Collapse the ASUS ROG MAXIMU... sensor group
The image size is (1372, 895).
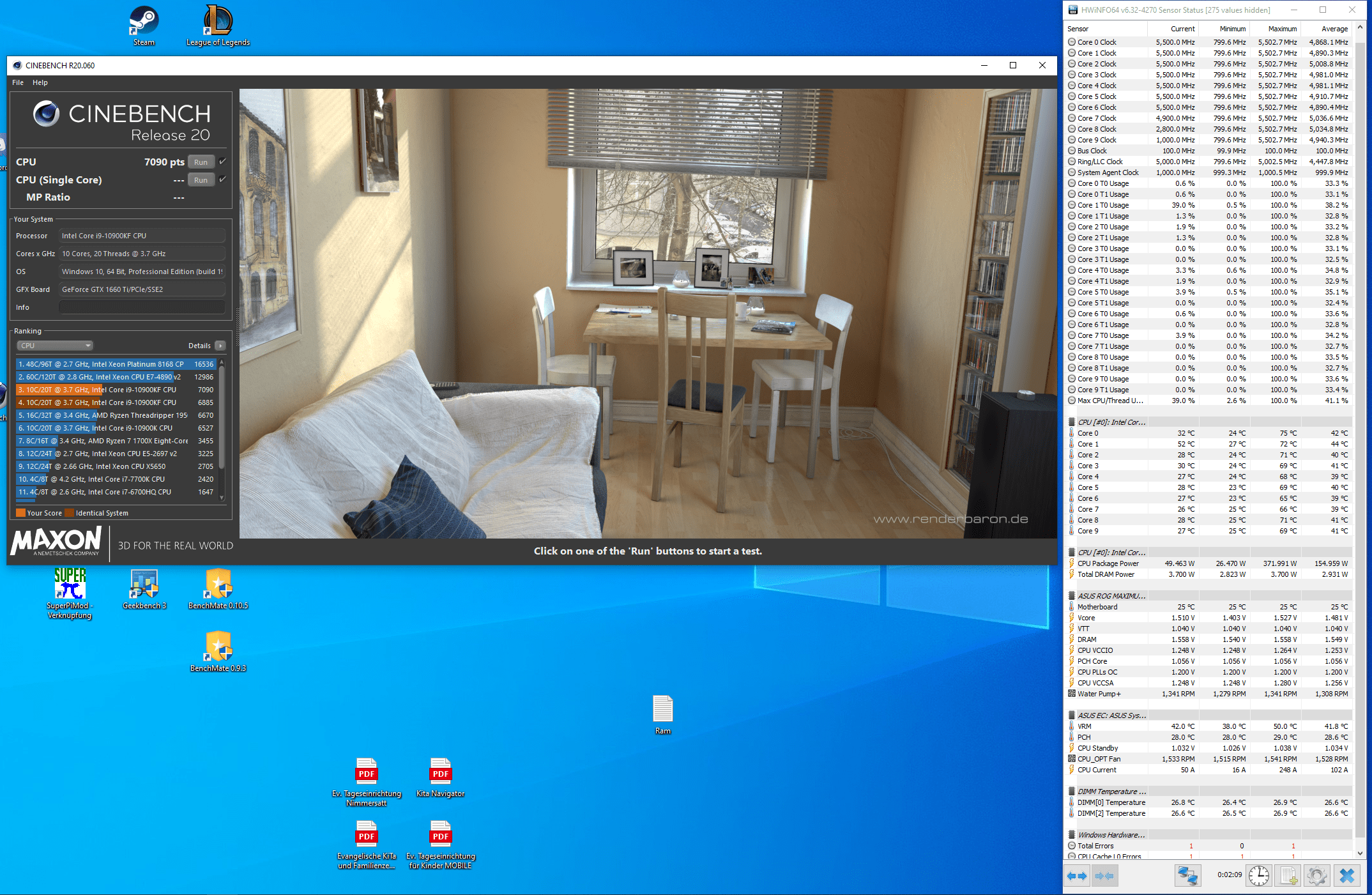(1072, 596)
